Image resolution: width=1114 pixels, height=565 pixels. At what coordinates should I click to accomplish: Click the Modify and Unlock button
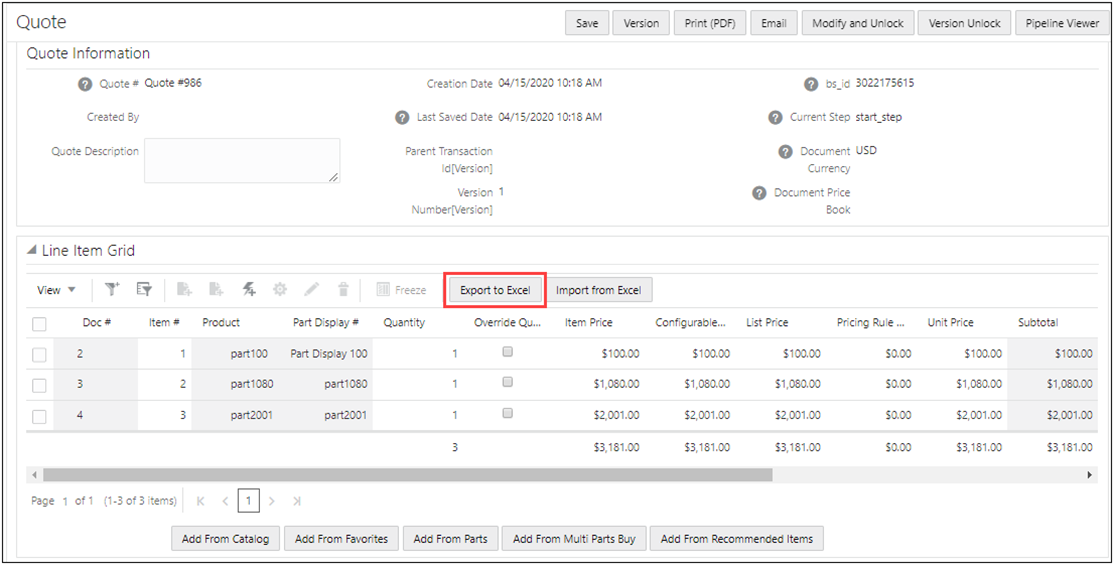pos(858,23)
